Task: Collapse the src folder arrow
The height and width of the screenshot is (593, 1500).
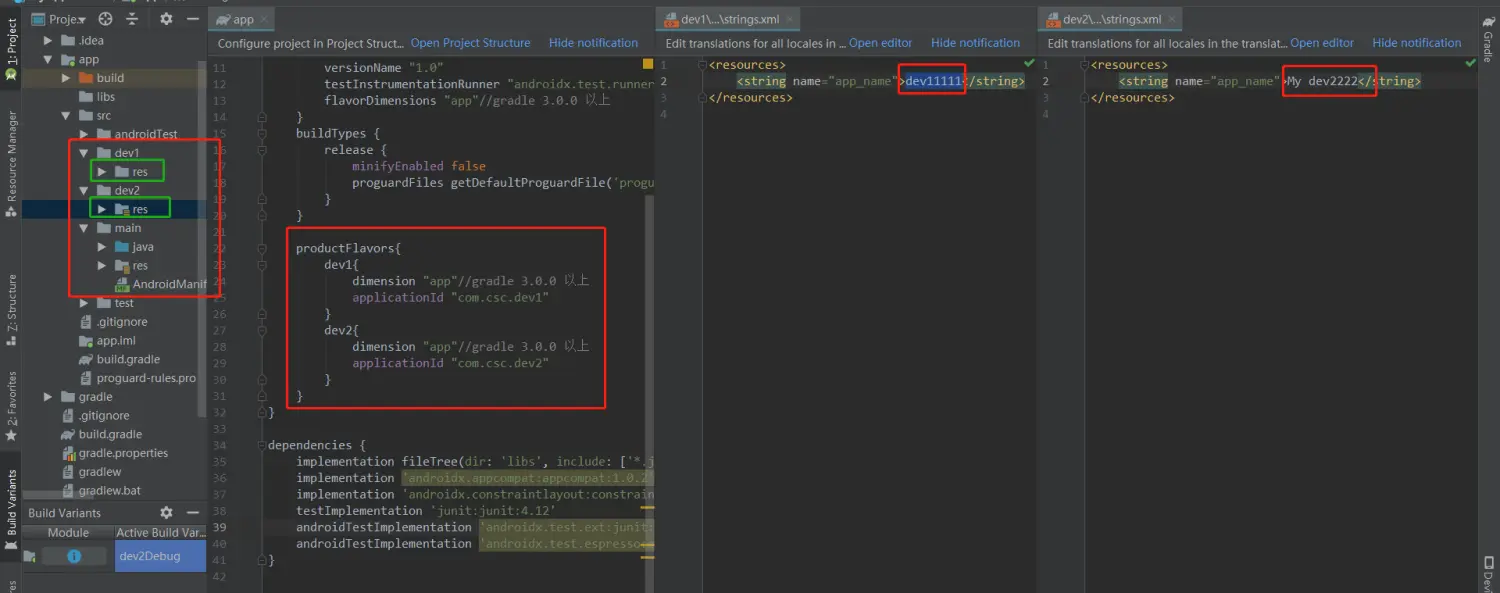Action: 66,116
